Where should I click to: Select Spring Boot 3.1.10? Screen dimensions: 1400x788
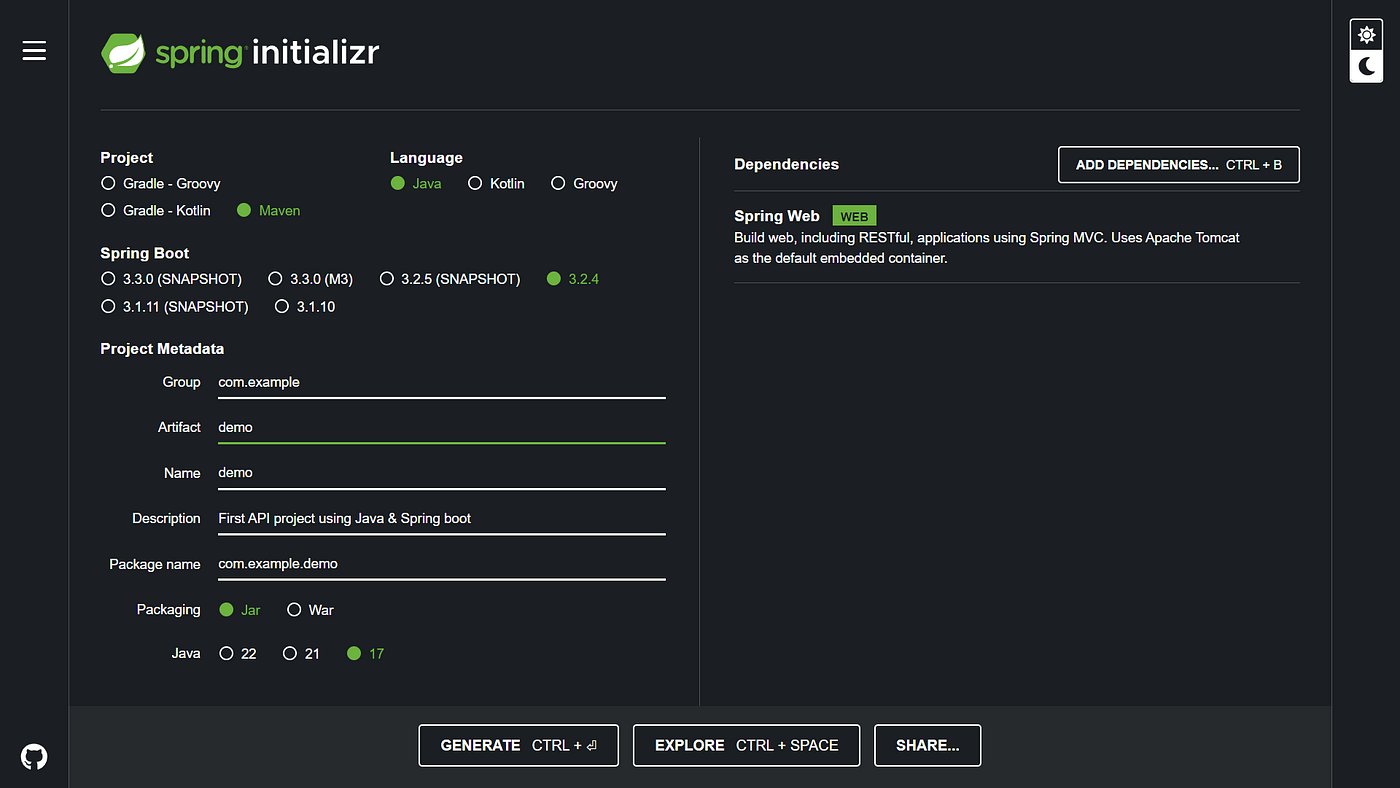click(305, 307)
